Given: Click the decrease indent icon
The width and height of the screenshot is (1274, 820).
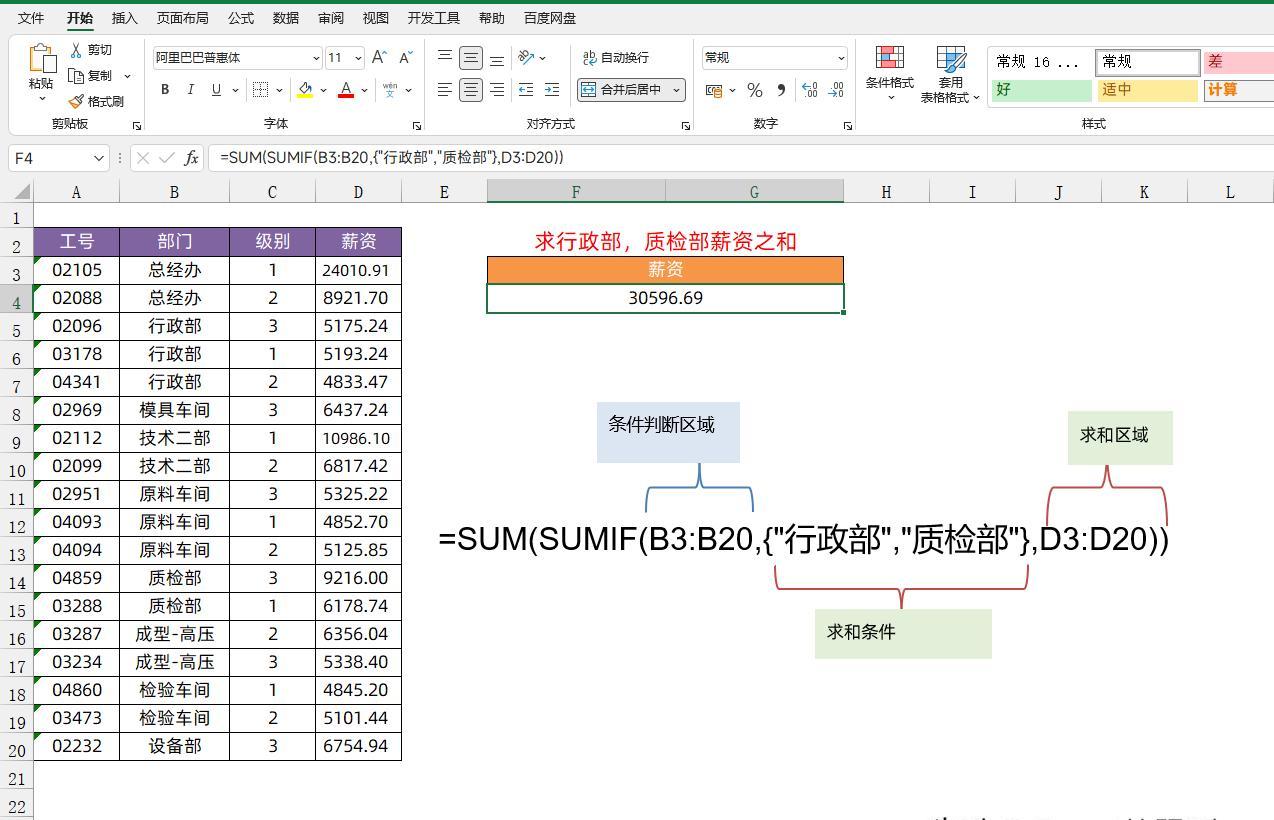Looking at the screenshot, I should [526, 90].
